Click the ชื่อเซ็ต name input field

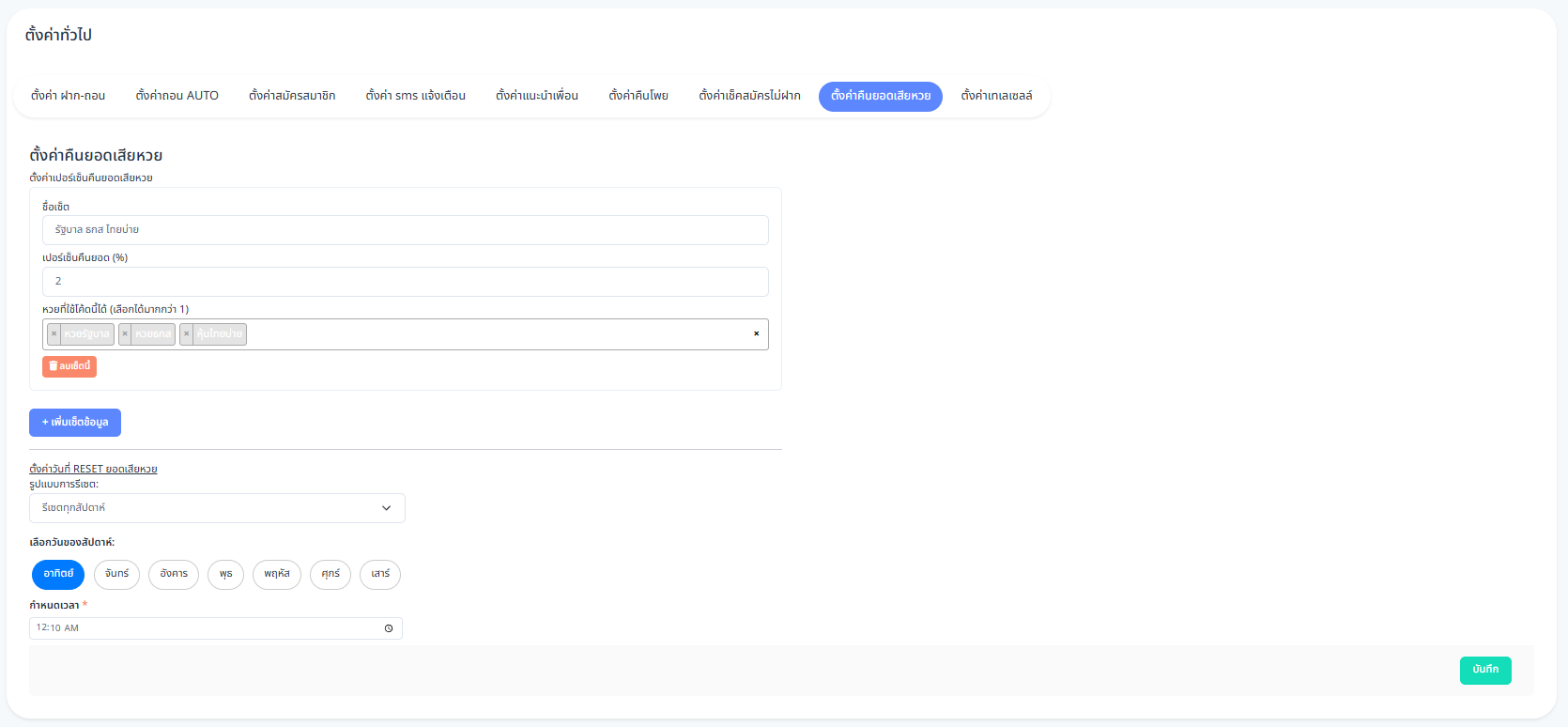[x=405, y=230]
